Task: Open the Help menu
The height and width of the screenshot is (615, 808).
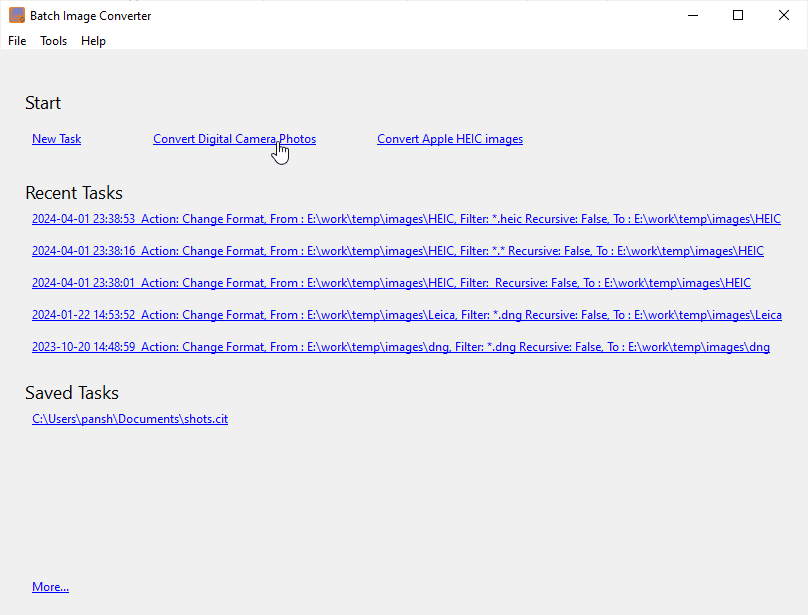Action: point(93,41)
